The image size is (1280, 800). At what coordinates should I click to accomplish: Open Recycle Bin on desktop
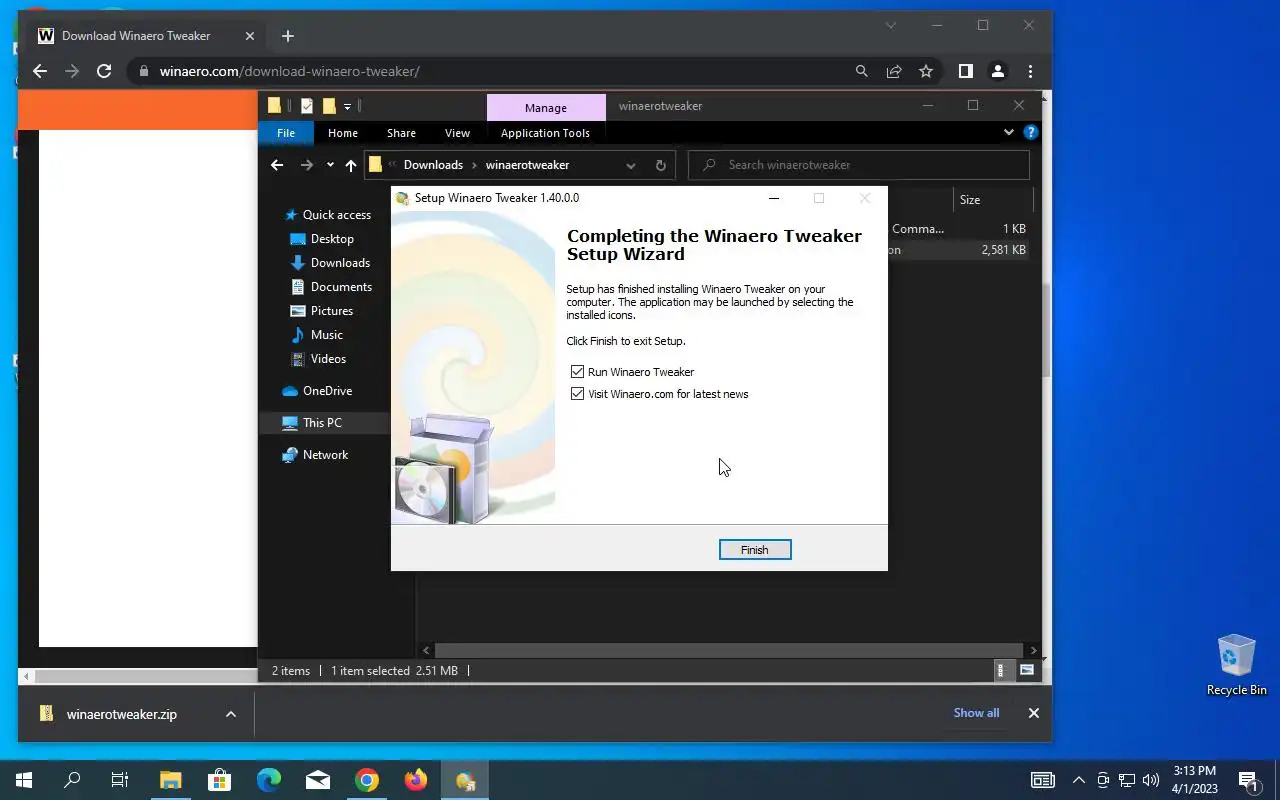[x=1237, y=665]
